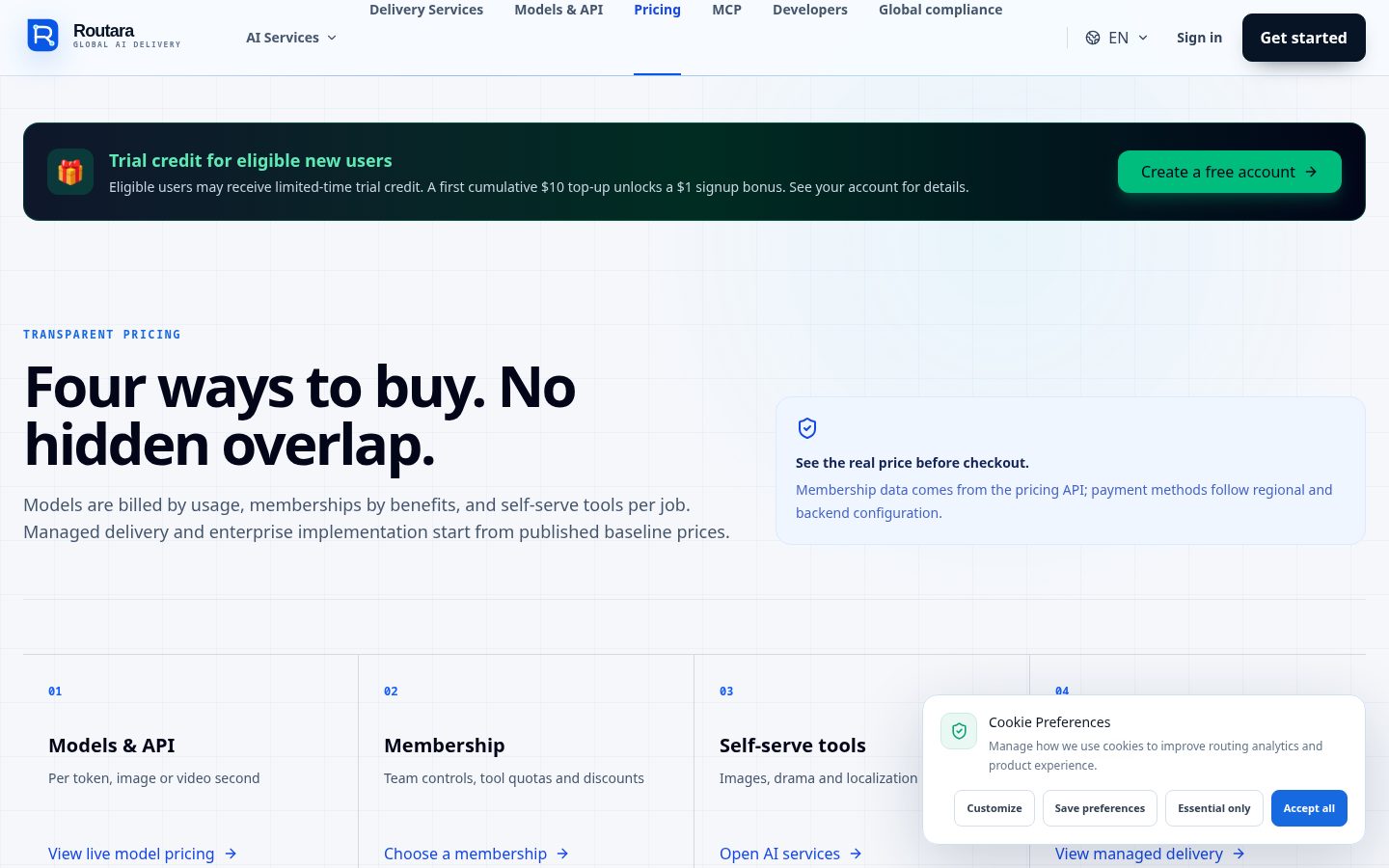Image resolution: width=1389 pixels, height=868 pixels.
Task: Click the shield icon in pricing info card
Action: 807,428
